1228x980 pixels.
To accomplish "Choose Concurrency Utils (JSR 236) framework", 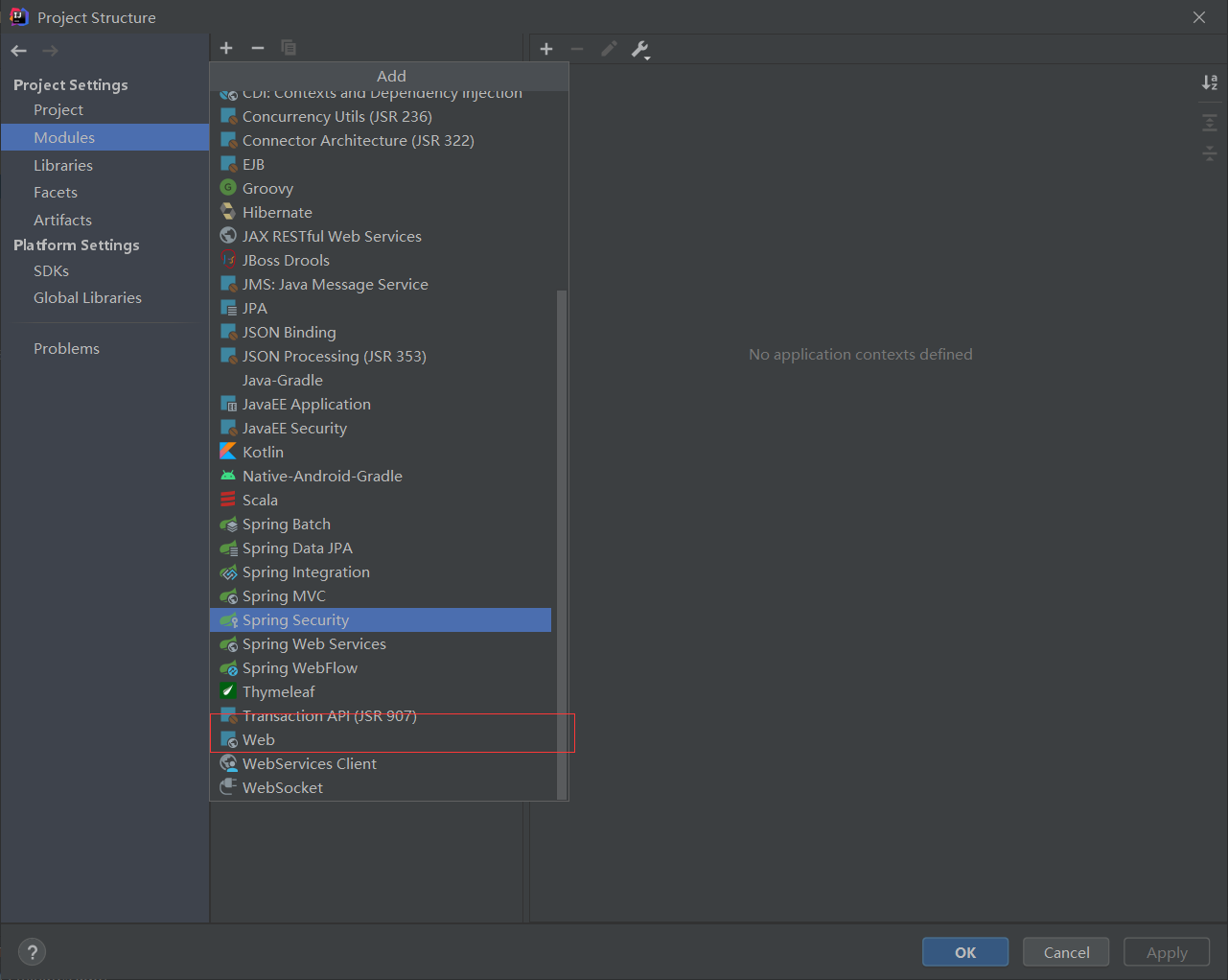I will 381,116.
